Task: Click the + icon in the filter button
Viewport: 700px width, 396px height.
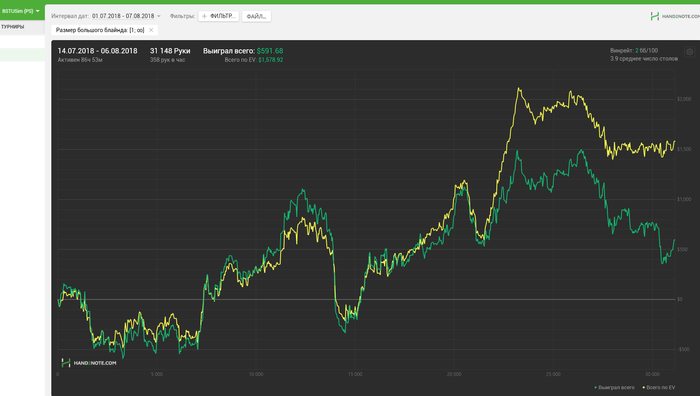Action: pyautogui.click(x=204, y=16)
